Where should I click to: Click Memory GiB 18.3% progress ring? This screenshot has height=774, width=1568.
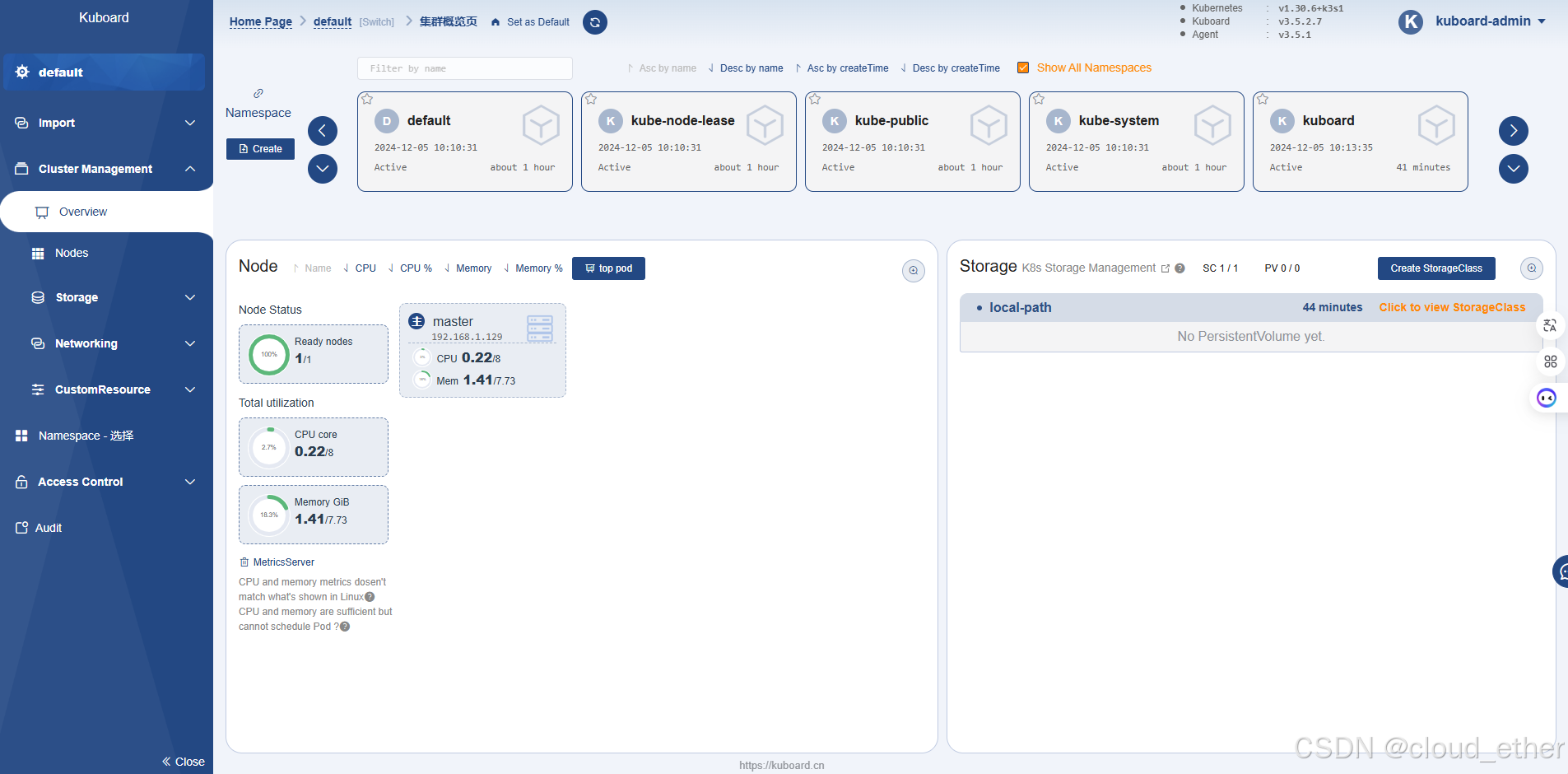[269, 515]
